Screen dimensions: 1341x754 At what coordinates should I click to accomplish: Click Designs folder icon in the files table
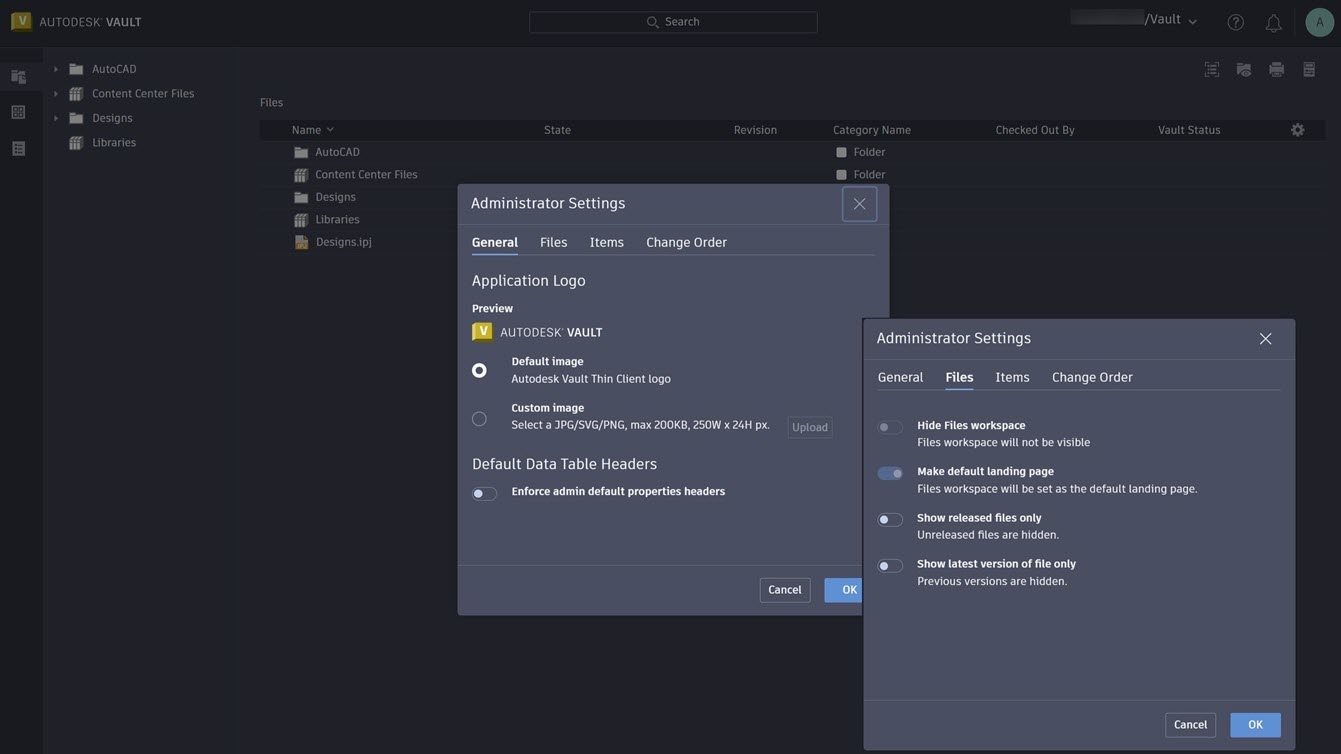[x=301, y=197]
